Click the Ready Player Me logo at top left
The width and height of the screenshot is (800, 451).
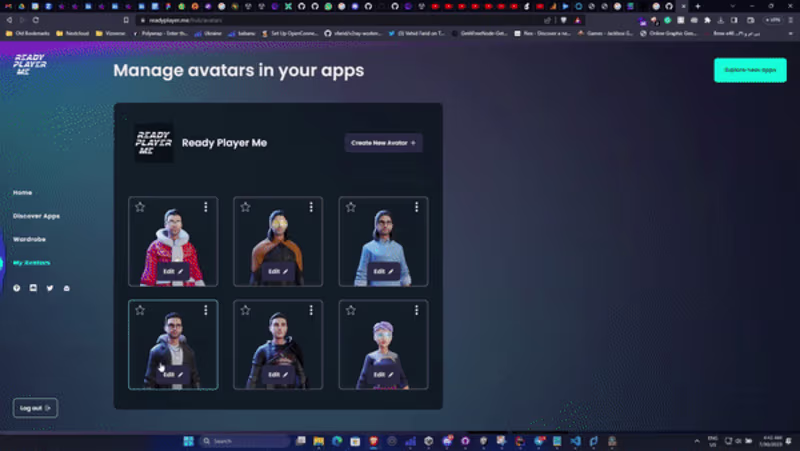(30, 65)
